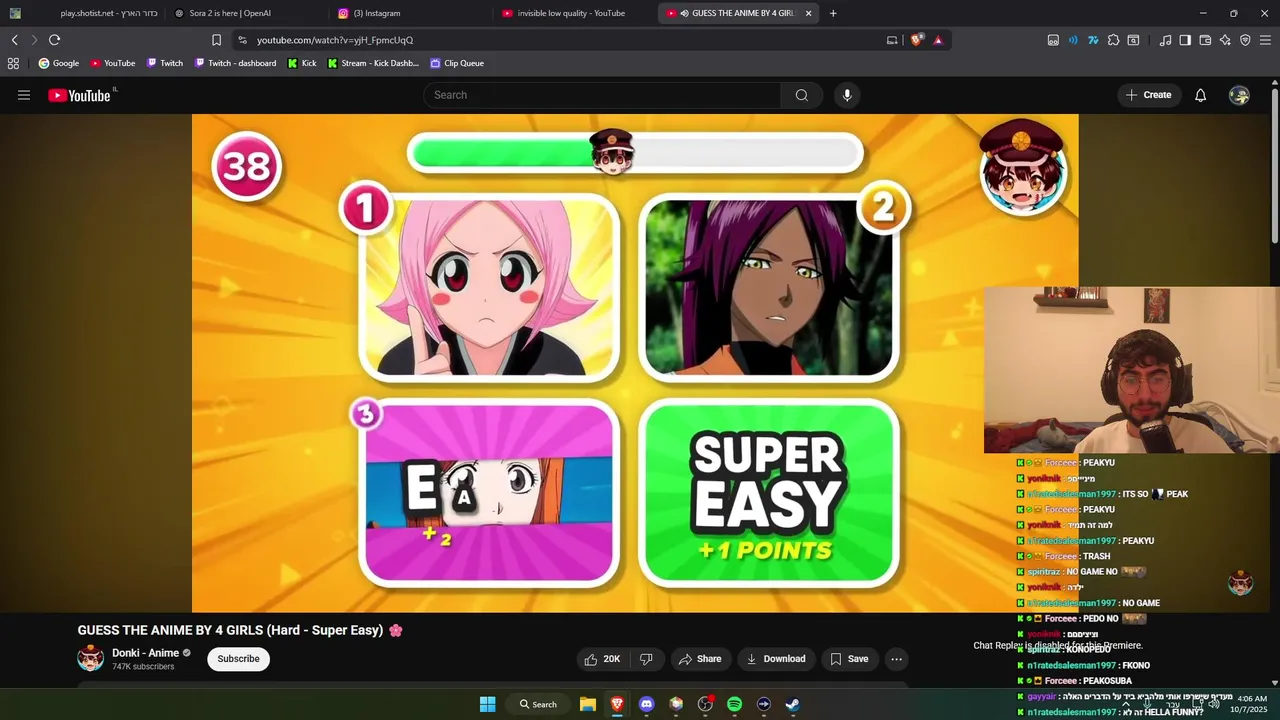
Task: Open OBS Studio from the taskbar
Action: click(705, 704)
